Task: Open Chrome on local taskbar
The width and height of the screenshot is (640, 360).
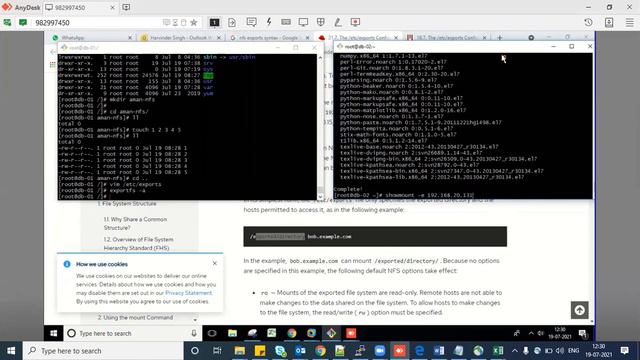Action: point(320,351)
